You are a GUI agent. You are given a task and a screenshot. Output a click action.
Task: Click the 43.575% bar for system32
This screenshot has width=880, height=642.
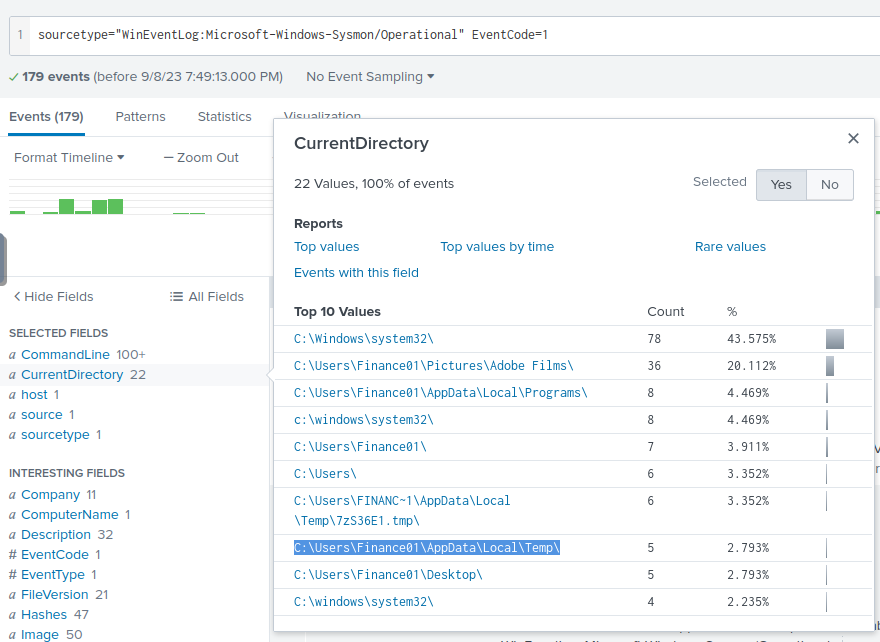pos(835,339)
